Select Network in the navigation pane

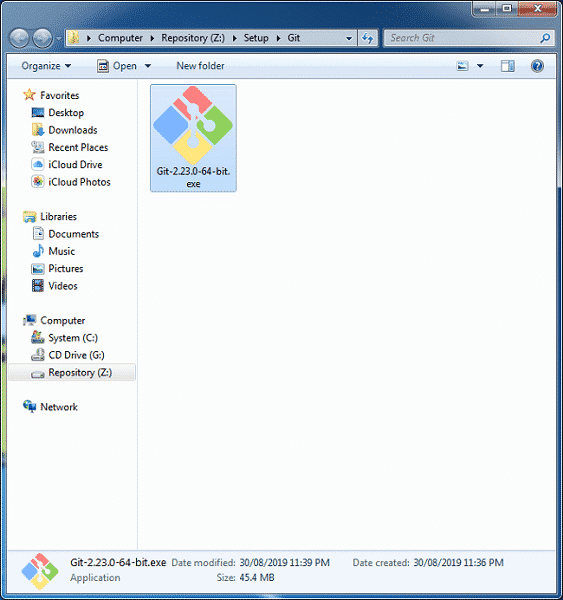(x=59, y=407)
